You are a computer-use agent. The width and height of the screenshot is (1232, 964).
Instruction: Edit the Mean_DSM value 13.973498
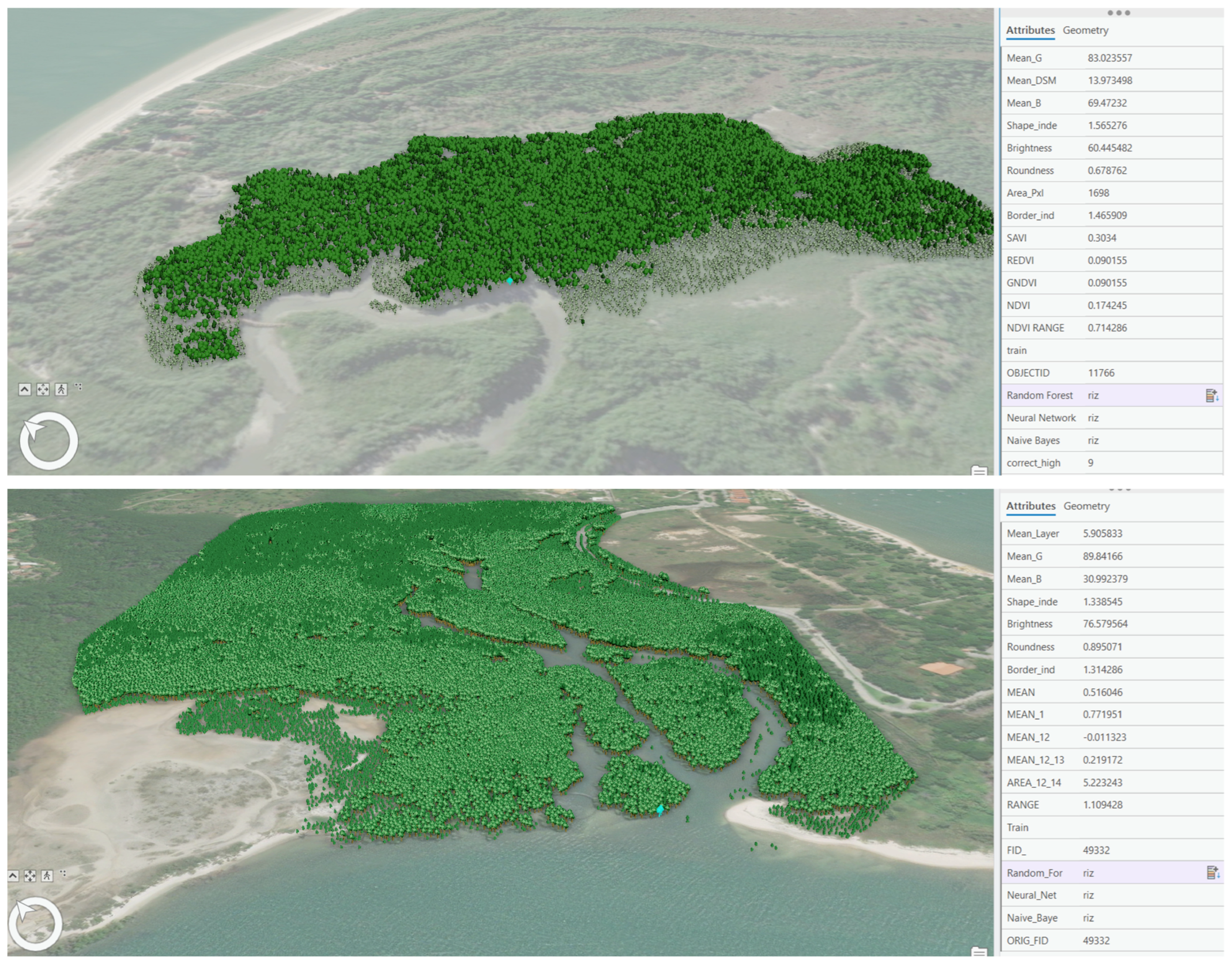[1109, 81]
